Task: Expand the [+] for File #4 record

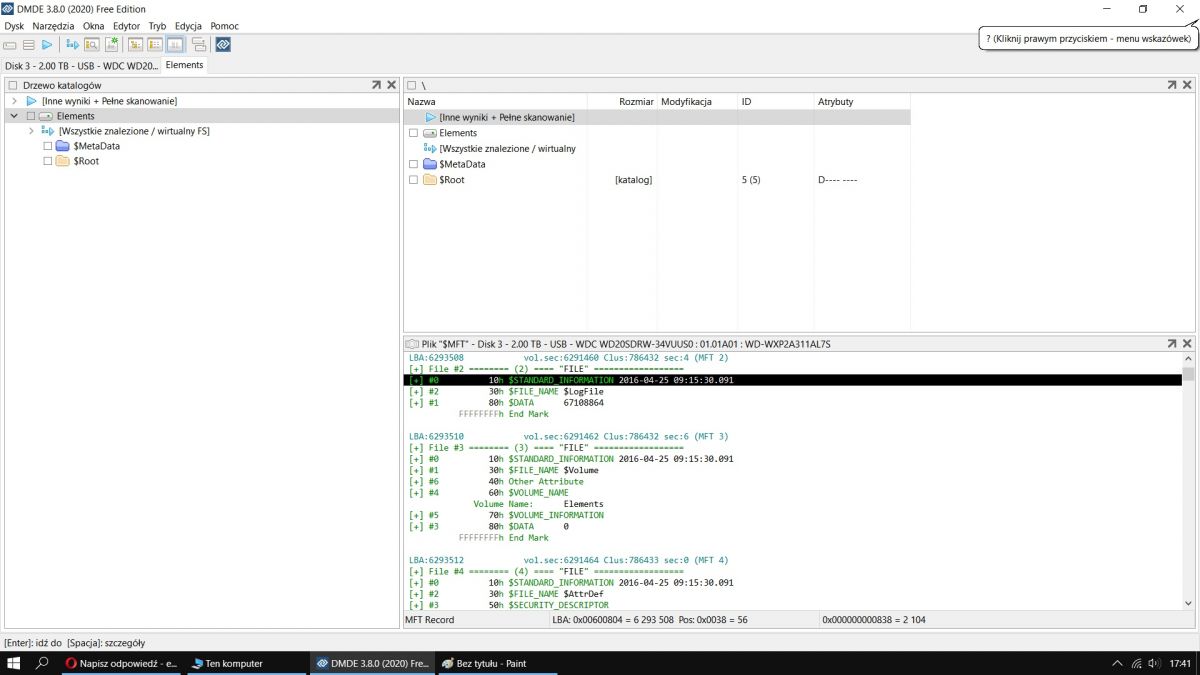Action: tap(416, 571)
